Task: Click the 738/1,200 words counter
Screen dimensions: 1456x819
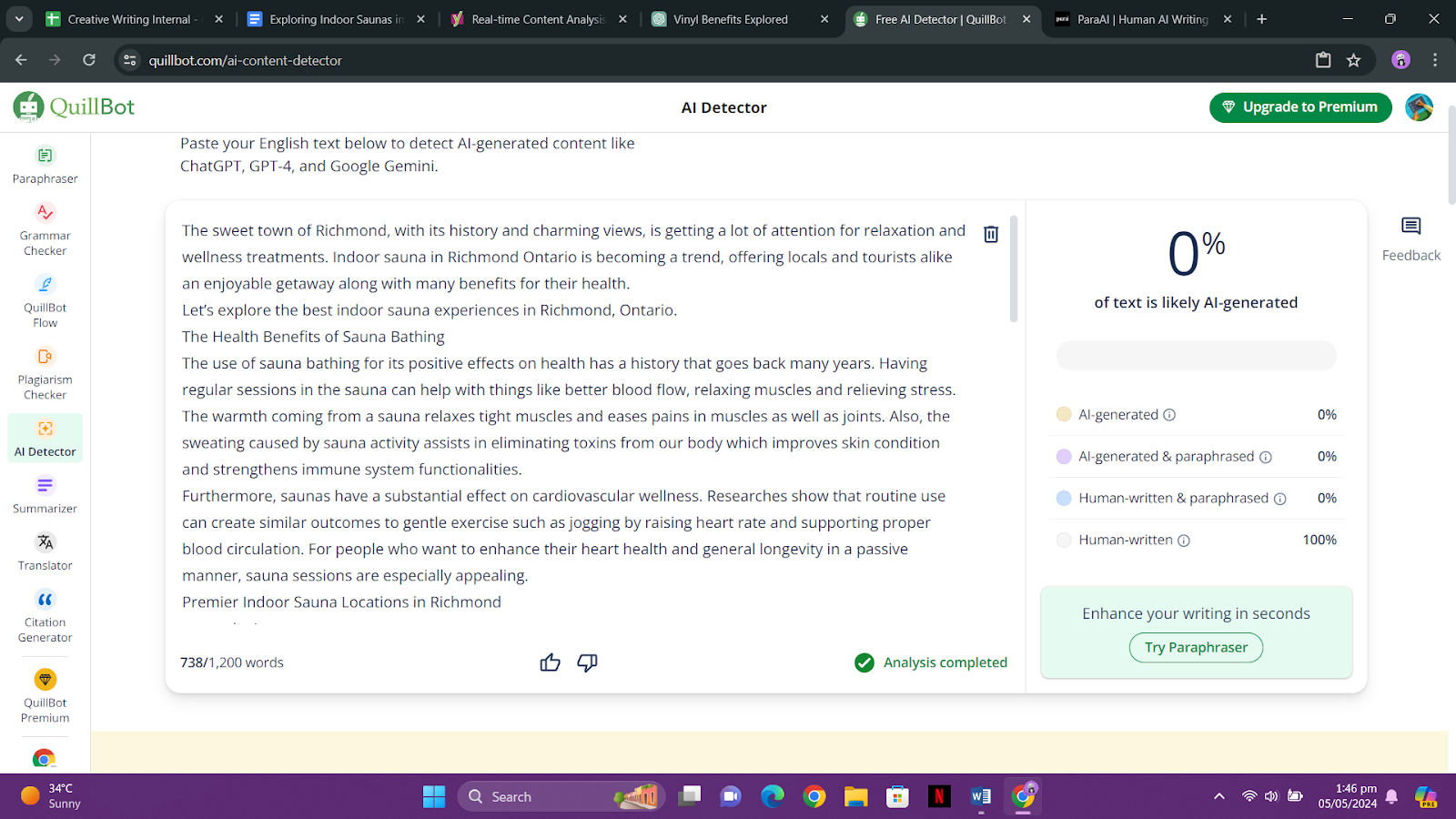Action: [232, 662]
